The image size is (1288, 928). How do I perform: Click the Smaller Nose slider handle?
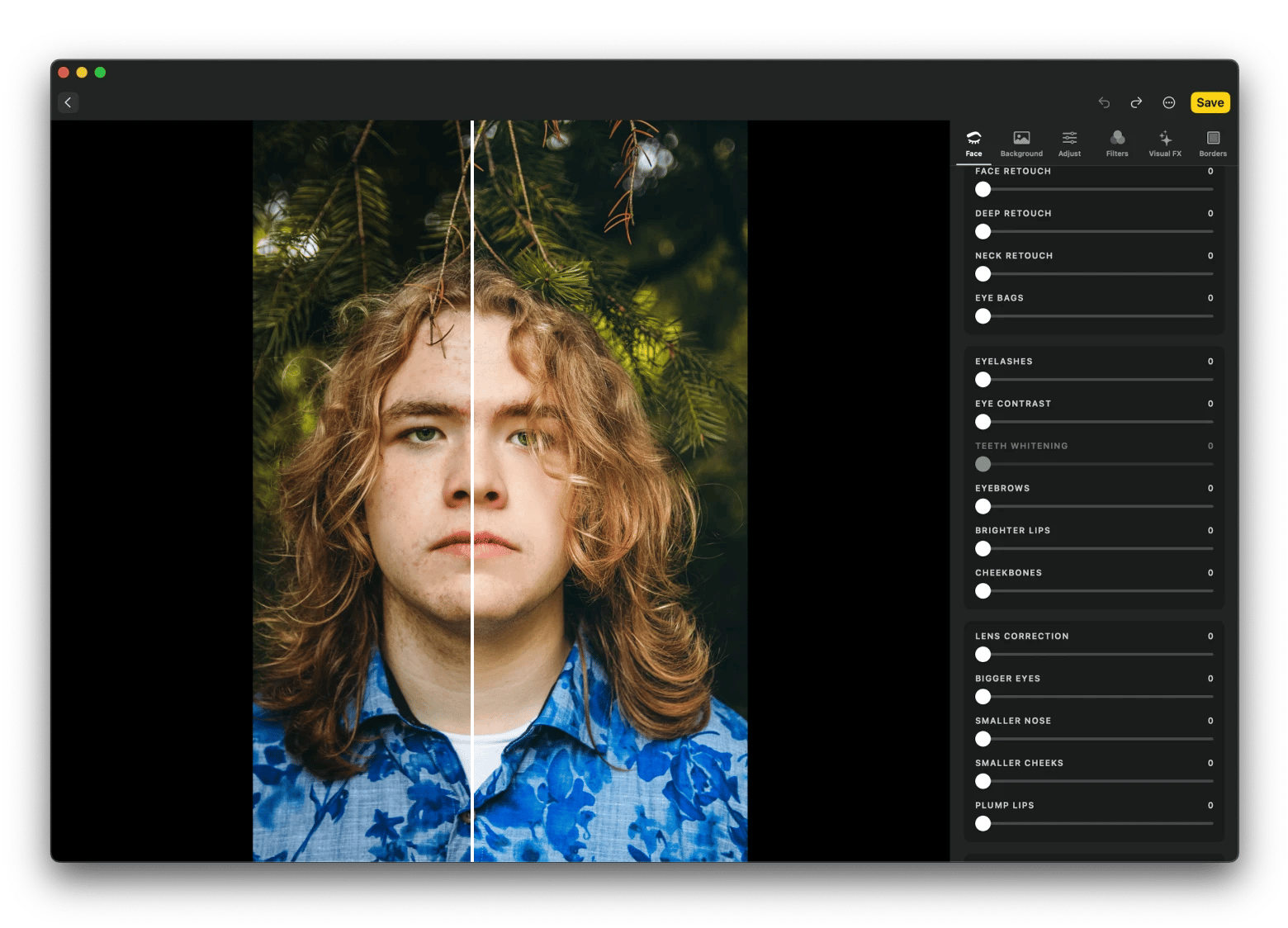(983, 739)
